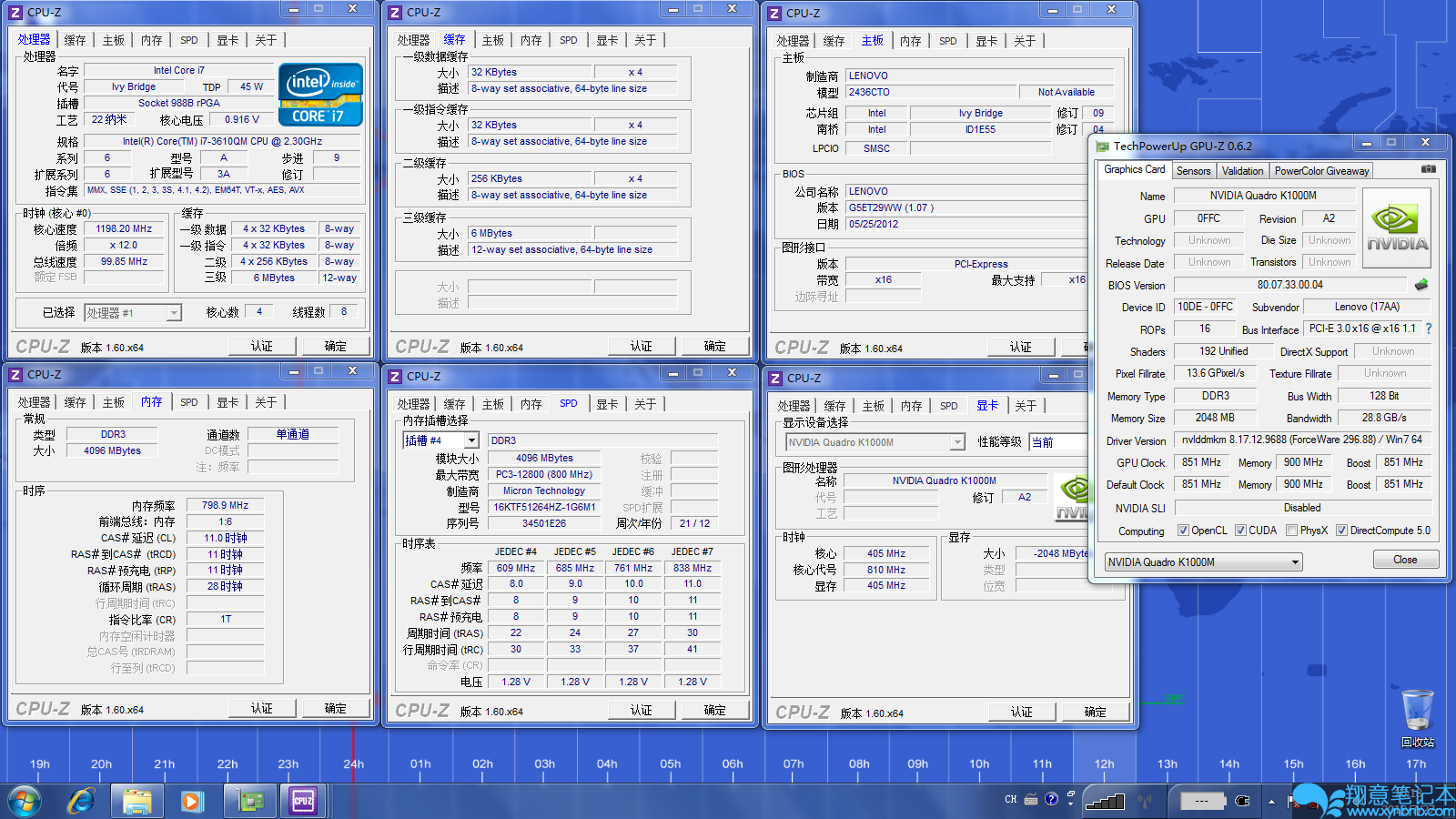Image resolution: width=1456 pixels, height=819 pixels.
Task: Click the GPU-Z graphics card taskbar icon
Action: 248,802
